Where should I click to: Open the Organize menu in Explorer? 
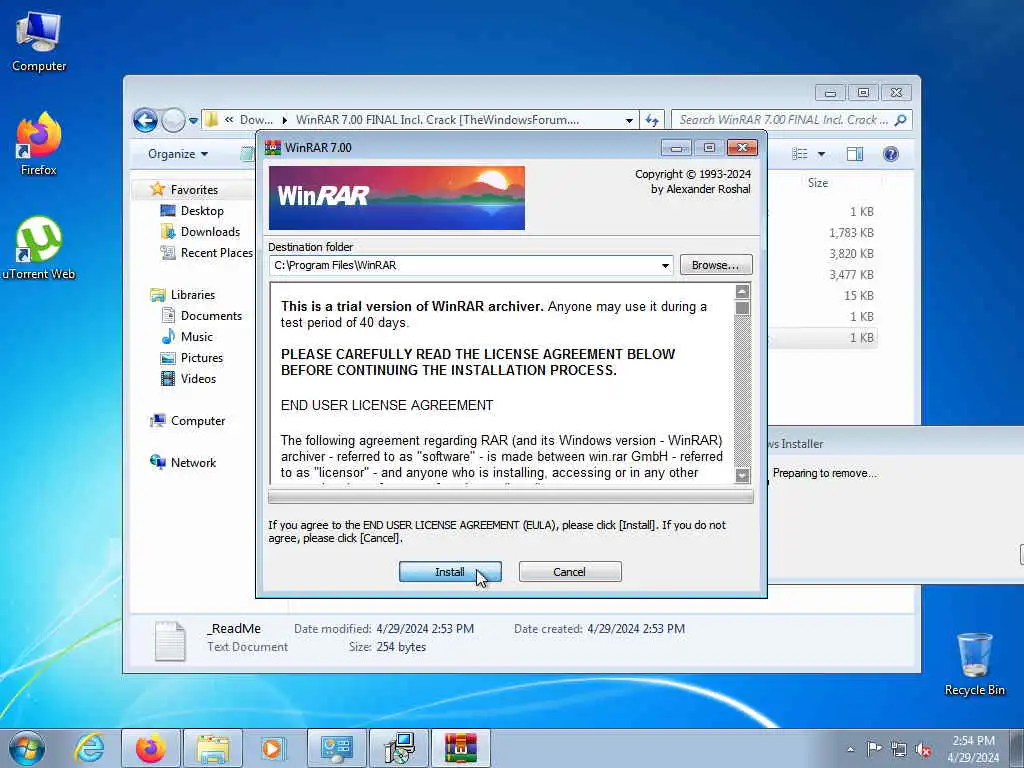click(x=178, y=153)
